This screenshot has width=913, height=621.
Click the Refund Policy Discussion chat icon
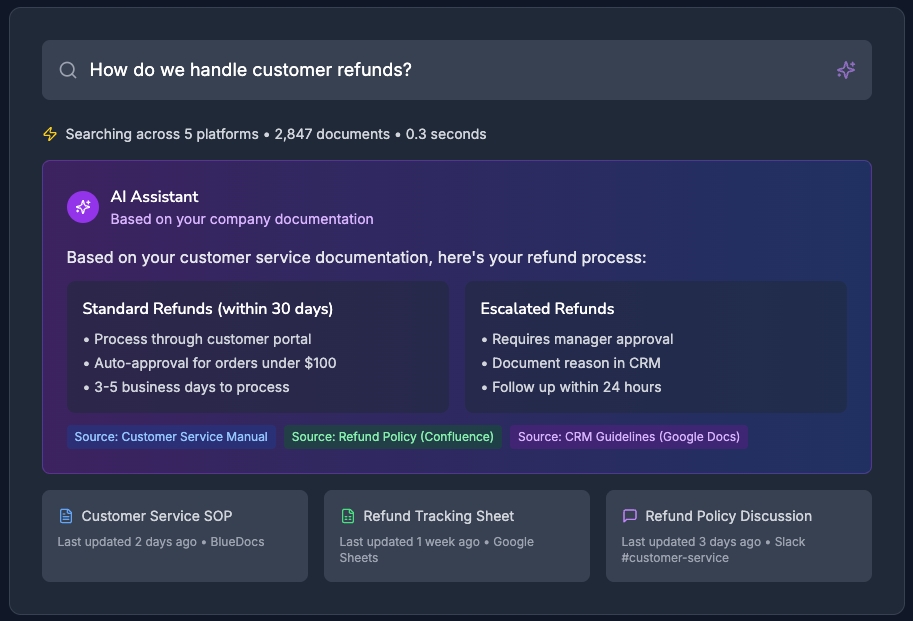point(630,516)
